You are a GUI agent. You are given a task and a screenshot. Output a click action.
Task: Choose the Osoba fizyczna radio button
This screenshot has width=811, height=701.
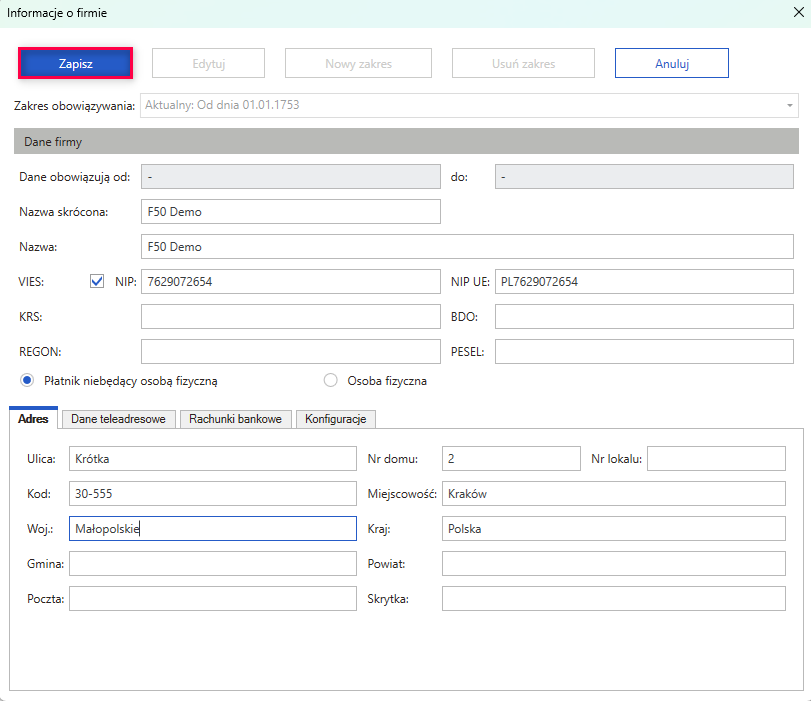click(331, 380)
